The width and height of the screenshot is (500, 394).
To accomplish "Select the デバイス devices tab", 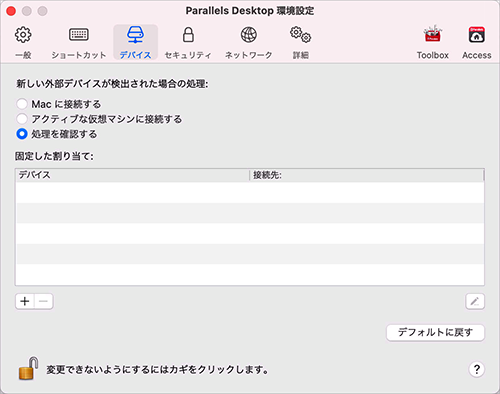I will [x=135, y=43].
